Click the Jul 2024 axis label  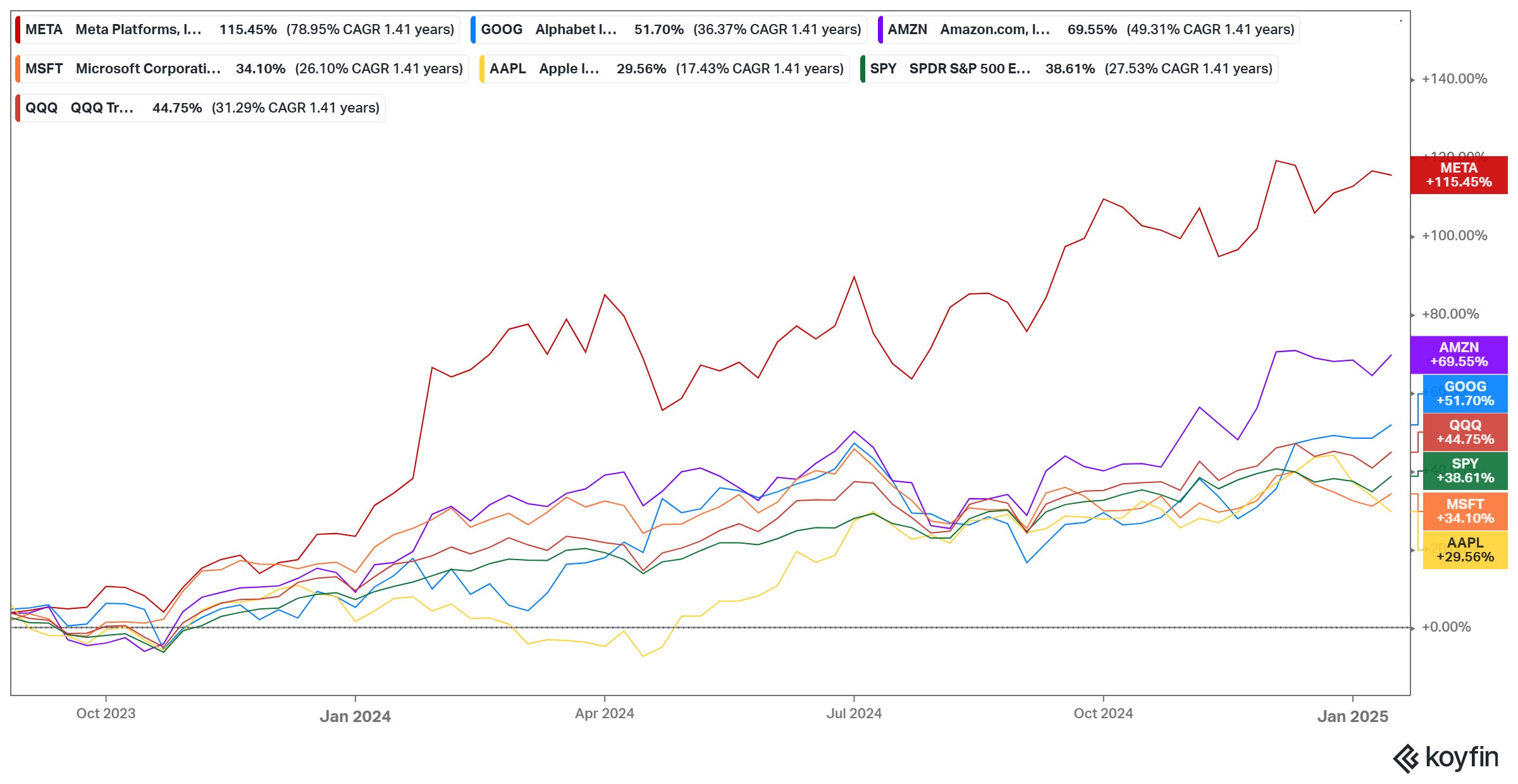854,713
